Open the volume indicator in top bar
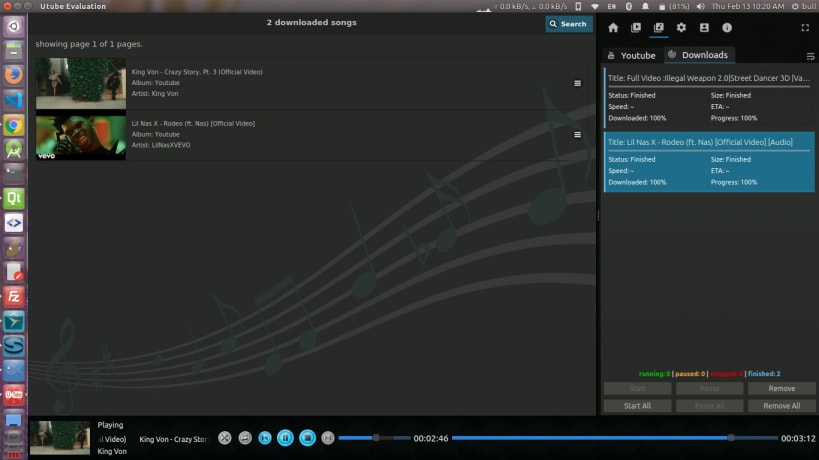This screenshot has width=819, height=460. click(x=700, y=6)
